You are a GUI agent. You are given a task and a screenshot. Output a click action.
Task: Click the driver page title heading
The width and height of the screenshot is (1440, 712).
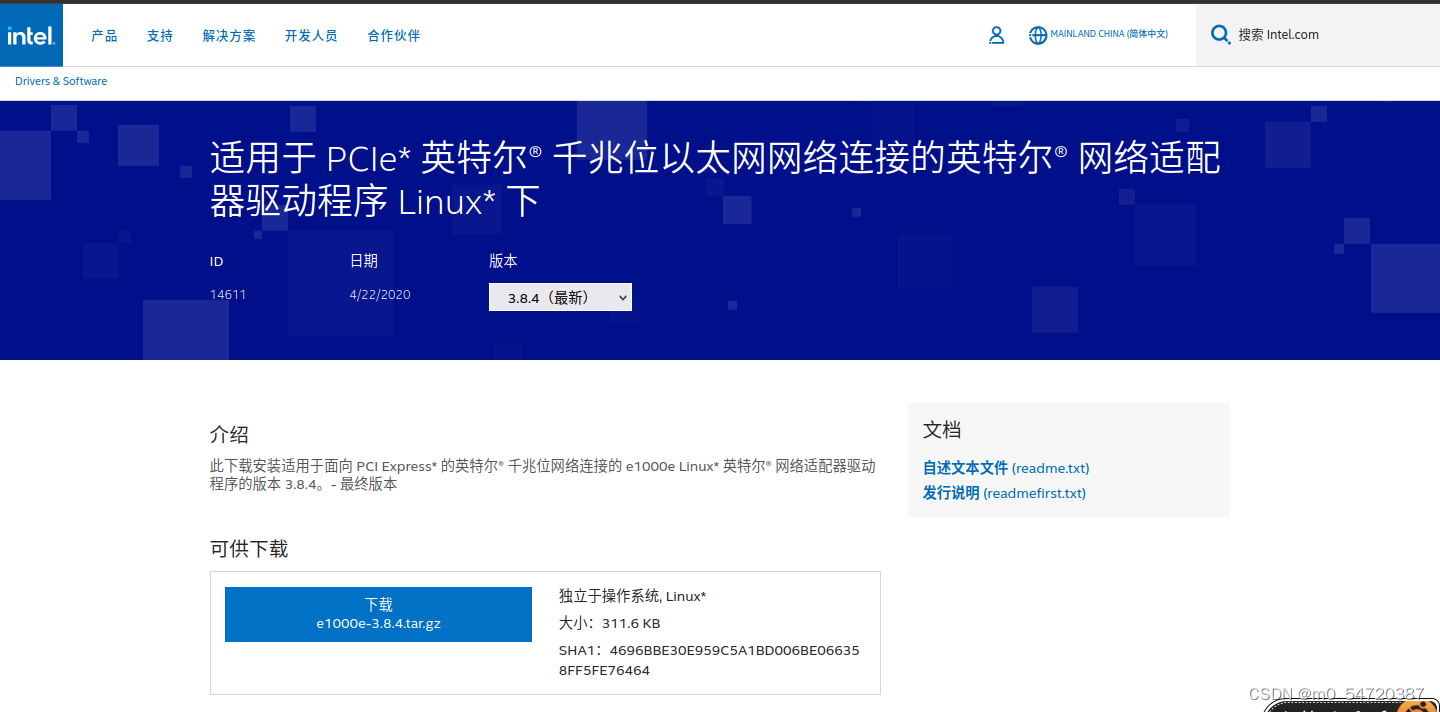(x=715, y=180)
